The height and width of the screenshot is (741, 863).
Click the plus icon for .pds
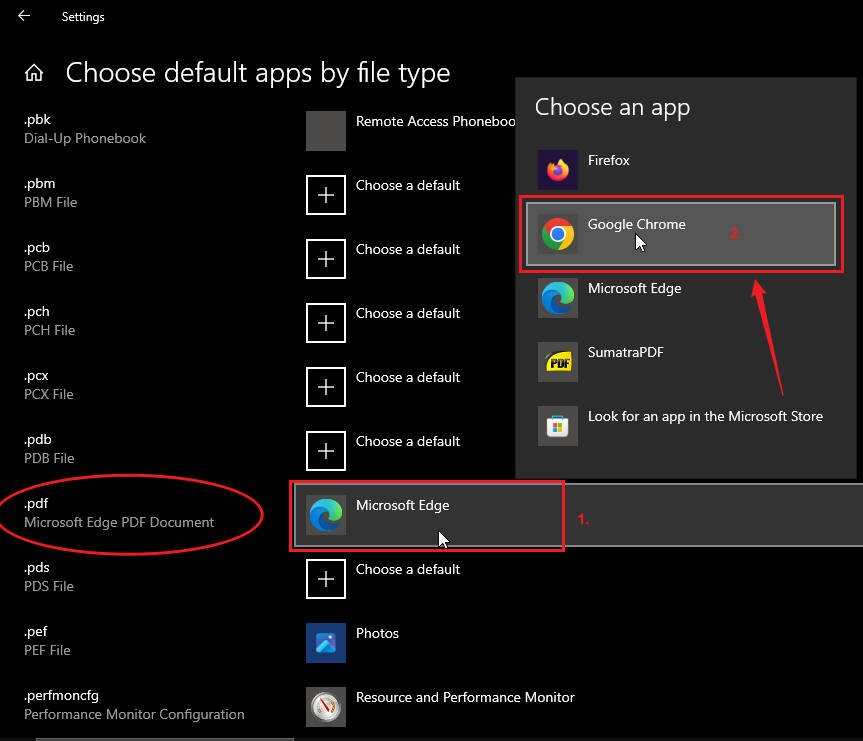tap(326, 579)
